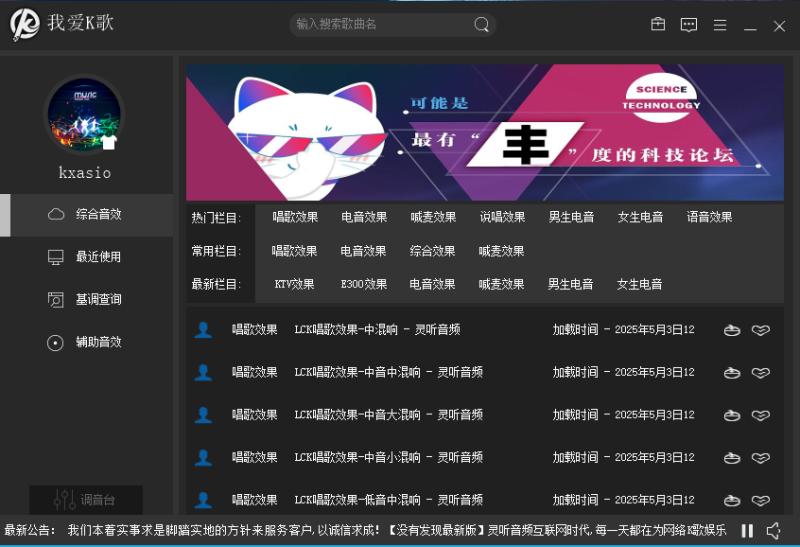Click user icon of 低音中混响 row

pyautogui.click(x=203, y=500)
